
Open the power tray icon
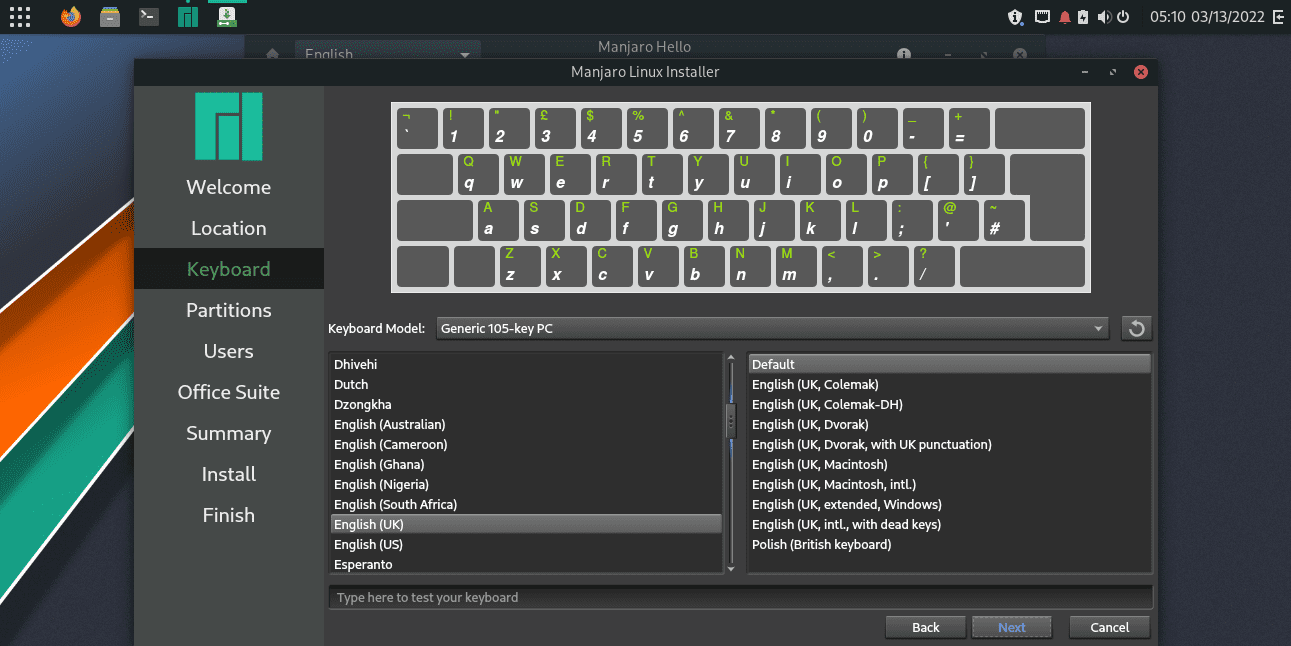(1123, 17)
